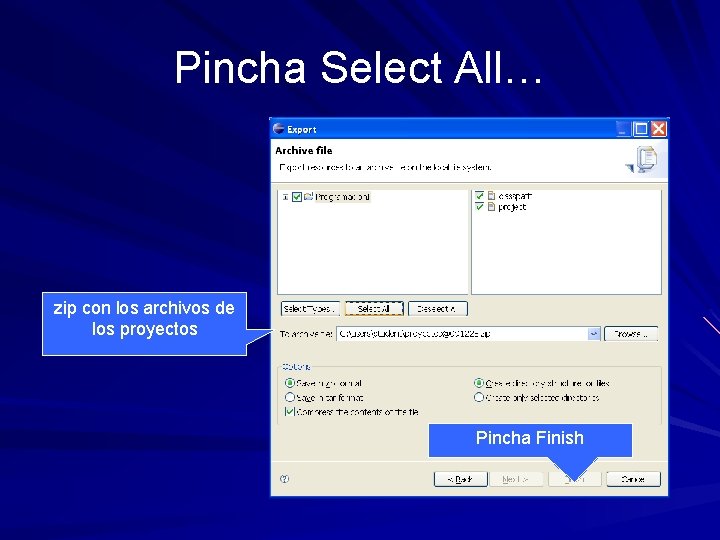The width and height of the screenshot is (720, 540).
Task: Maximize the Export dialog window
Action: [x=641, y=129]
